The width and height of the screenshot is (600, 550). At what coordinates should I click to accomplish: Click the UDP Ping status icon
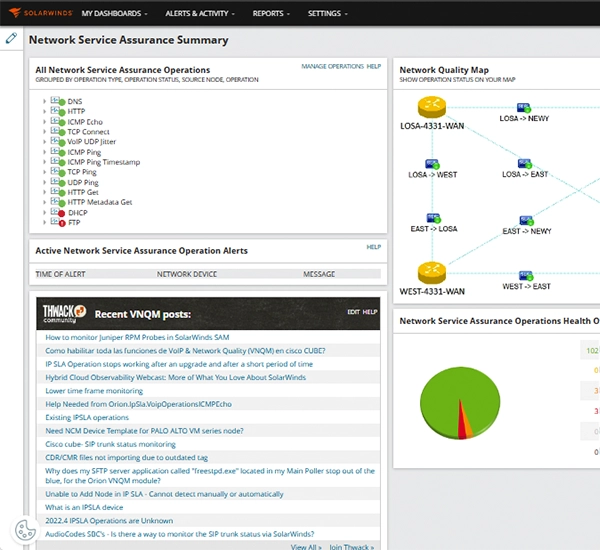[58, 182]
